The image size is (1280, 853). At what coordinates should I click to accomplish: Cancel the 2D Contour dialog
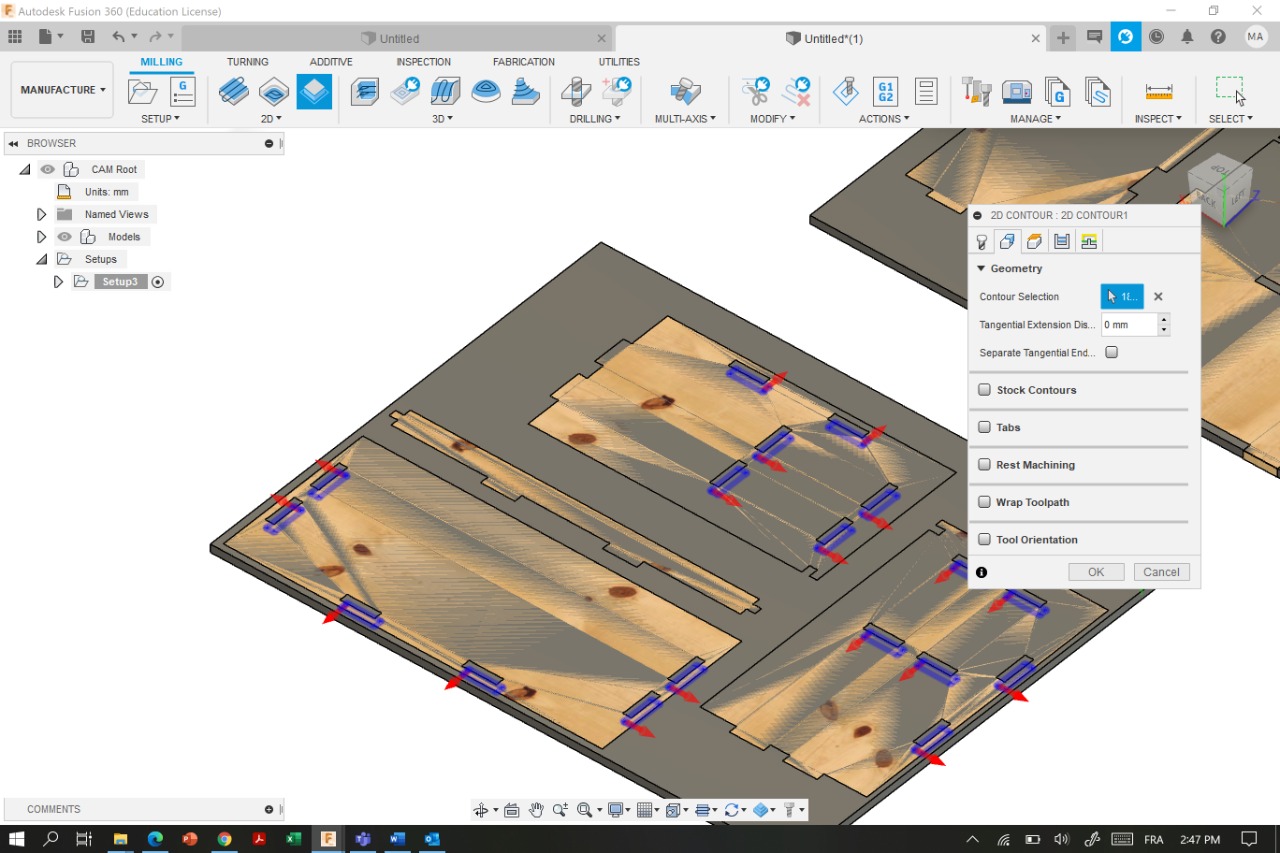coord(1161,572)
